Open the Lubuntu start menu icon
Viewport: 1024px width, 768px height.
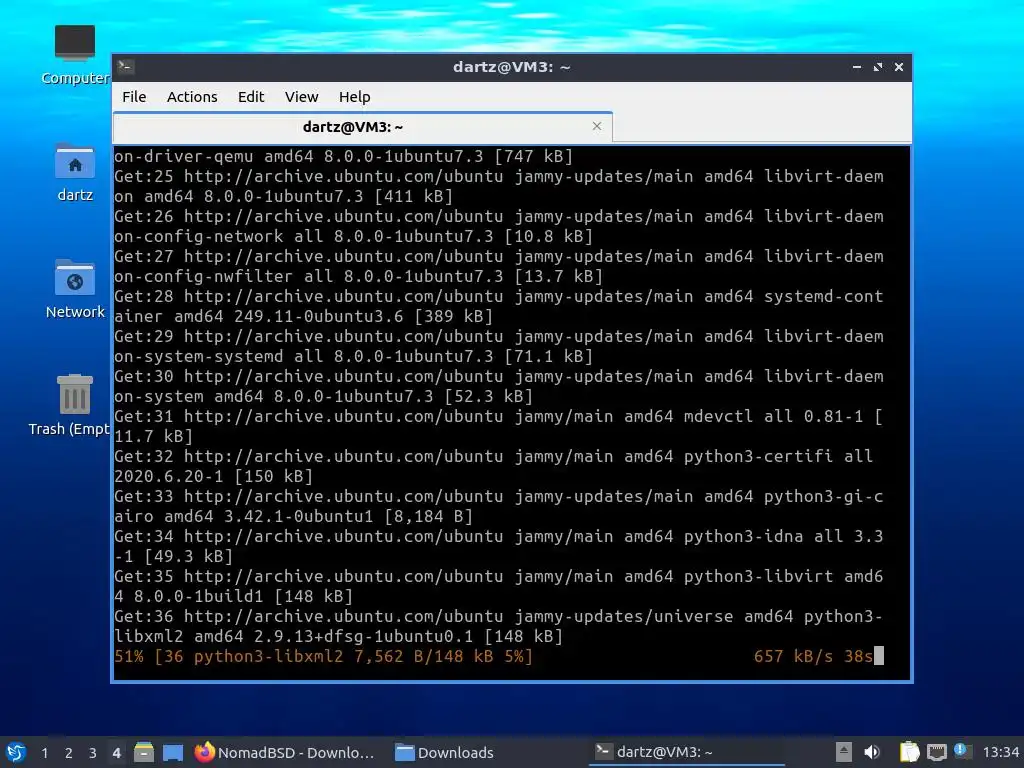pos(16,752)
